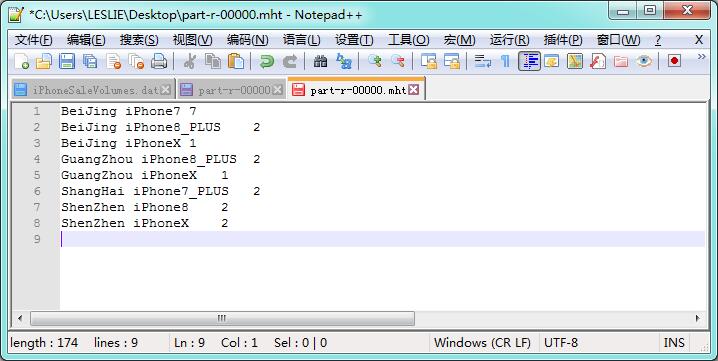This screenshot has height=361, width=718.
Task: Toggle show all characters pilcrow
Action: (506, 61)
